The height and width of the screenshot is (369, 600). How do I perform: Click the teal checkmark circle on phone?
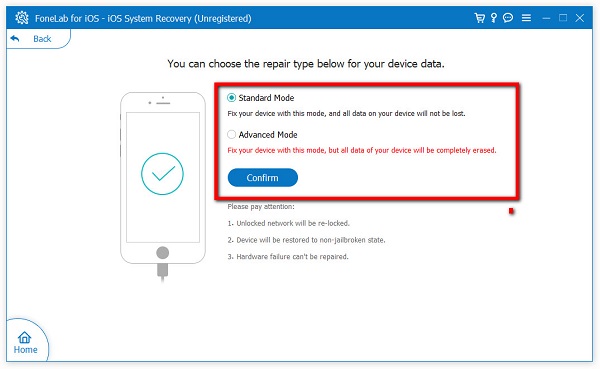(x=162, y=174)
